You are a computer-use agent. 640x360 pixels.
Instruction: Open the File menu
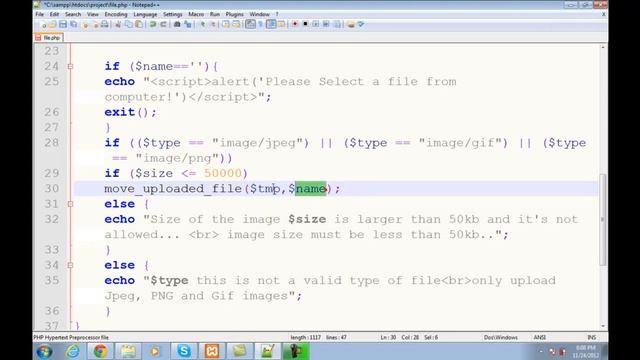[x=40, y=14]
